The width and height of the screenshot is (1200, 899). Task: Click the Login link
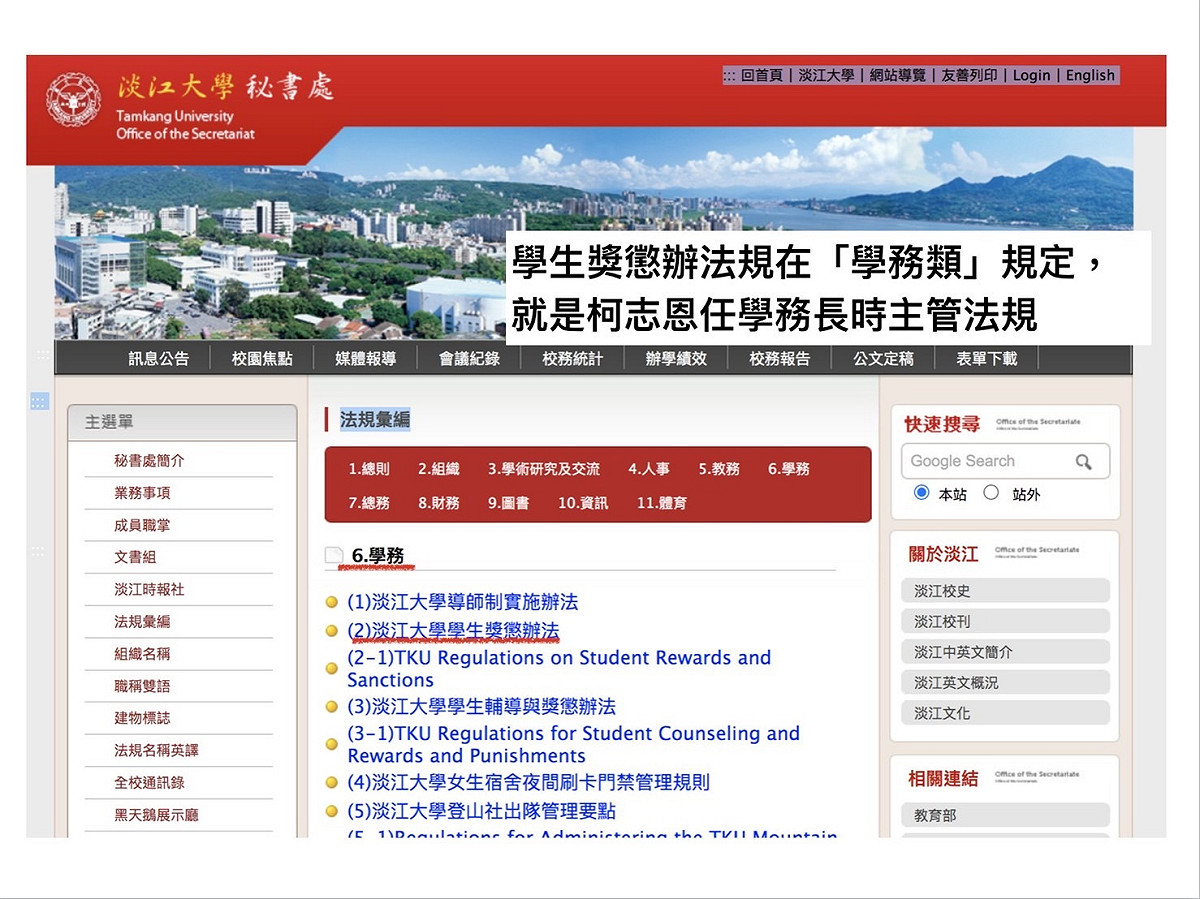coord(1032,75)
